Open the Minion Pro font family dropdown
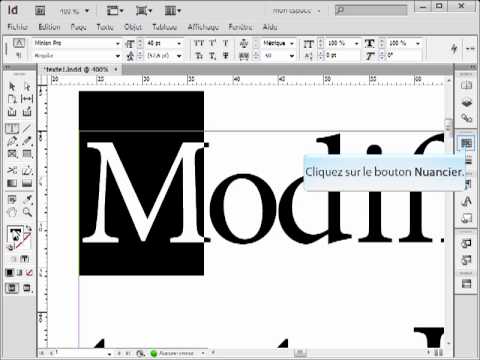480x360 pixels. pos(117,44)
